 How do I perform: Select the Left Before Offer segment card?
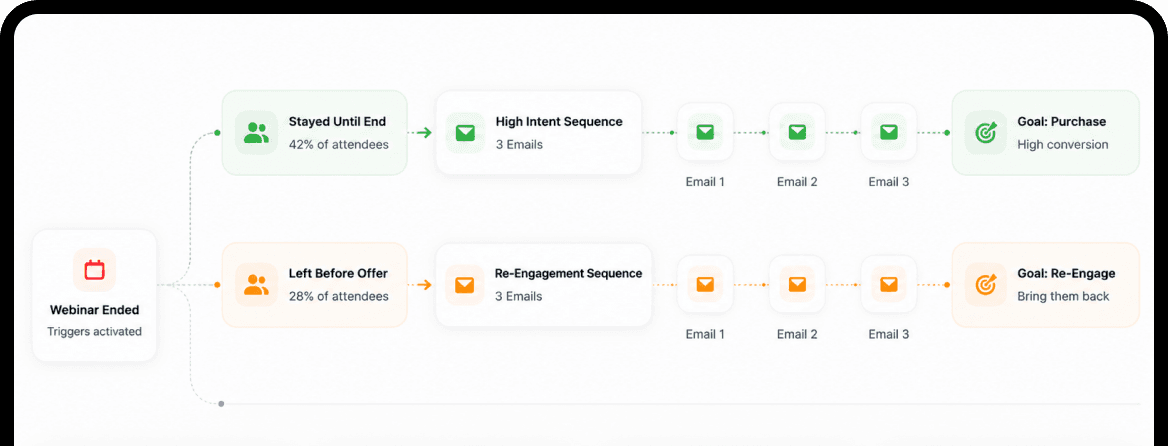[x=315, y=284]
